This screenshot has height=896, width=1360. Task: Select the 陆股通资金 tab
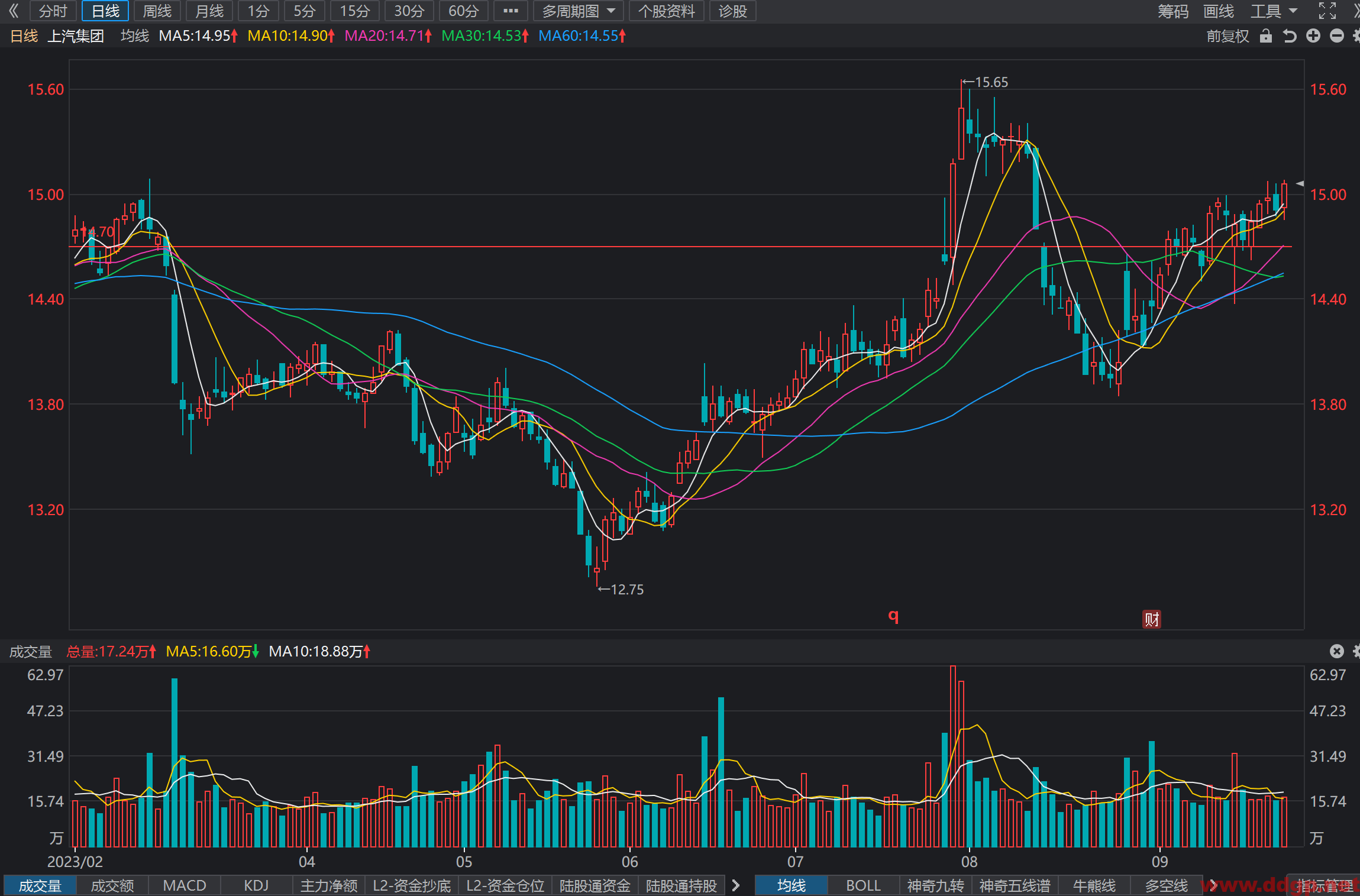point(595,885)
